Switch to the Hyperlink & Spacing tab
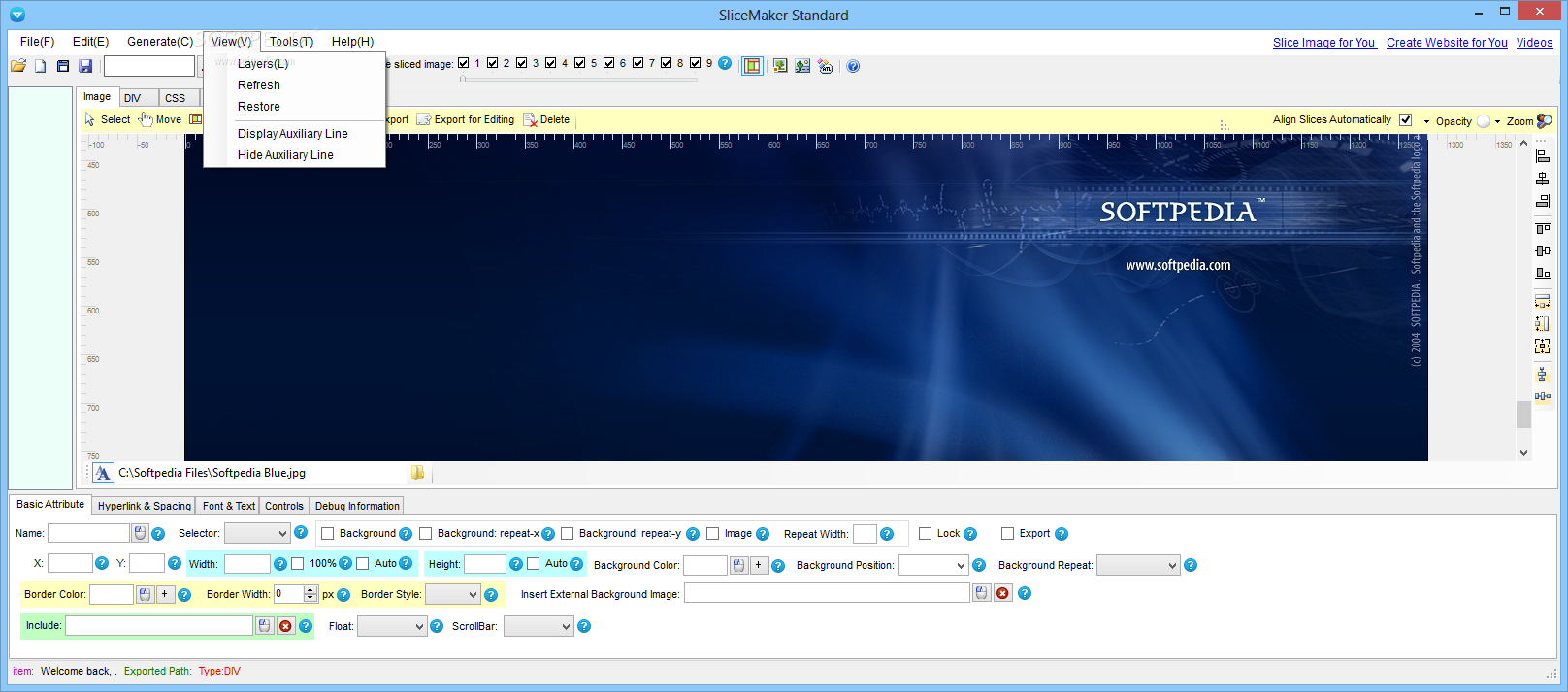This screenshot has width=1568, height=692. click(x=145, y=506)
